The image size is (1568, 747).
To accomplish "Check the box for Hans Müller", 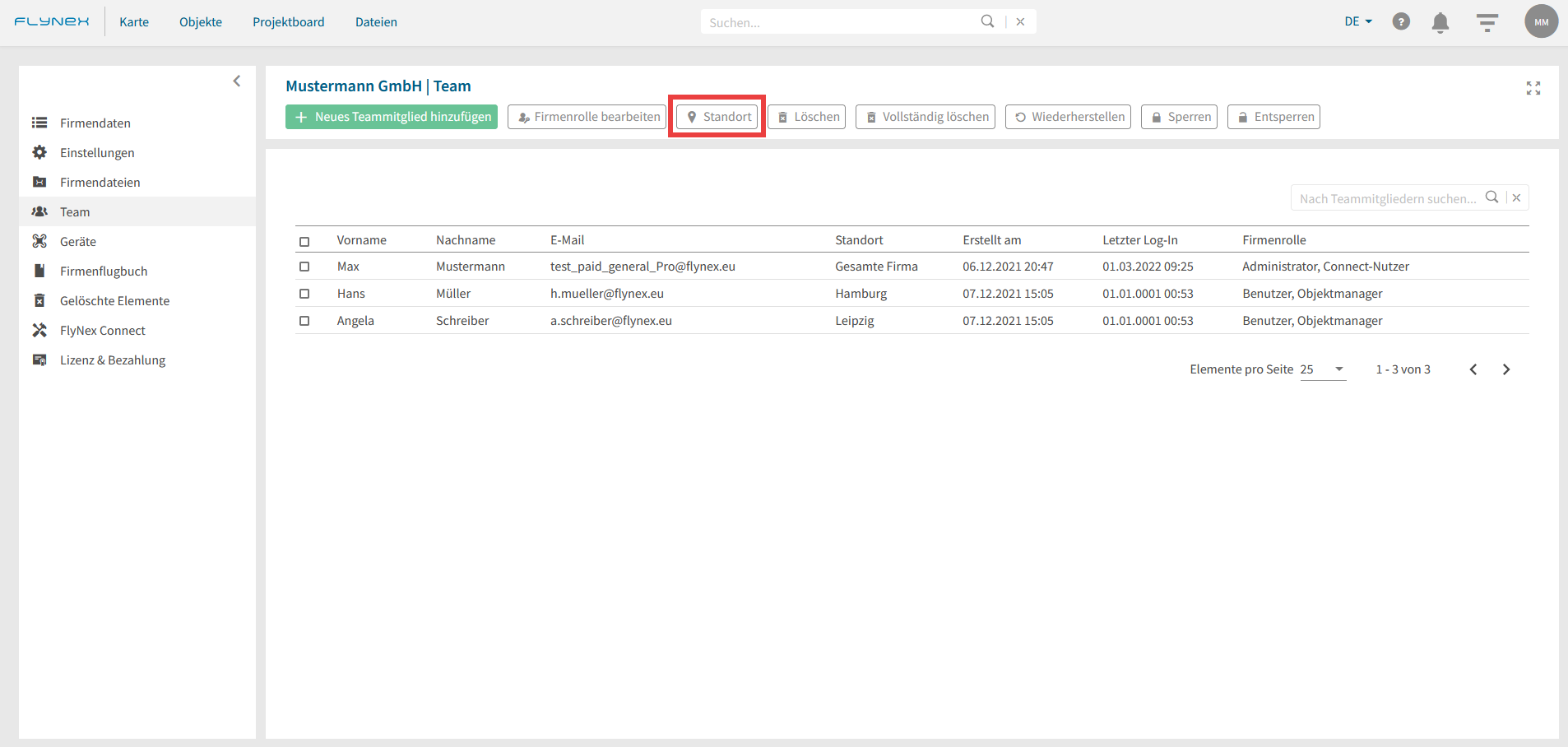I will [304, 294].
